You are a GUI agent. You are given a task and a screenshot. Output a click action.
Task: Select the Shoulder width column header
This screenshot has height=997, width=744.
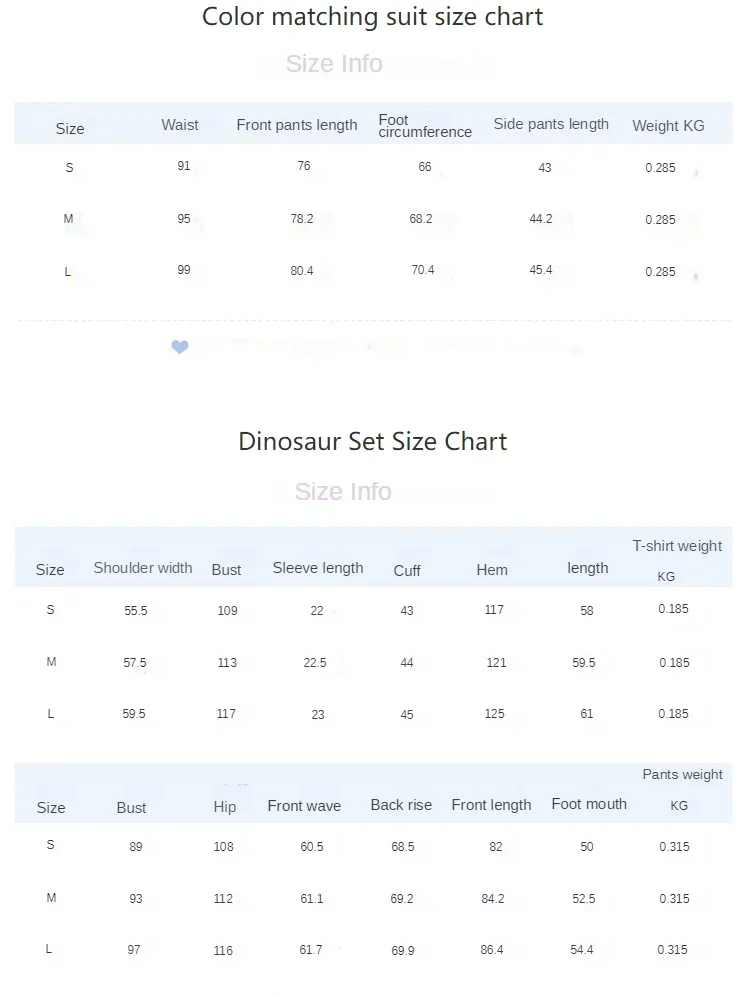click(143, 568)
